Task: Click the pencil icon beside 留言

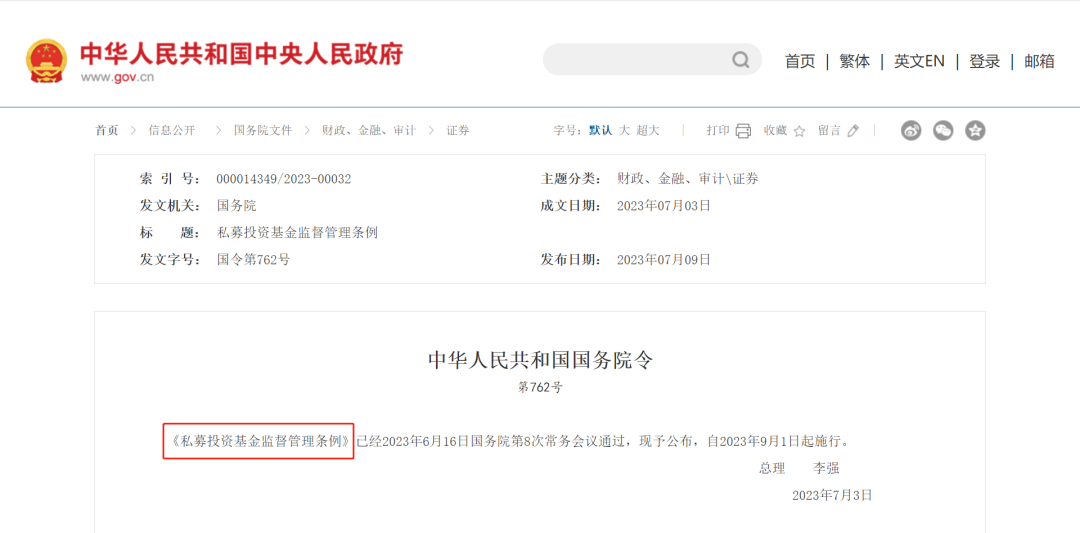Action: [x=853, y=130]
